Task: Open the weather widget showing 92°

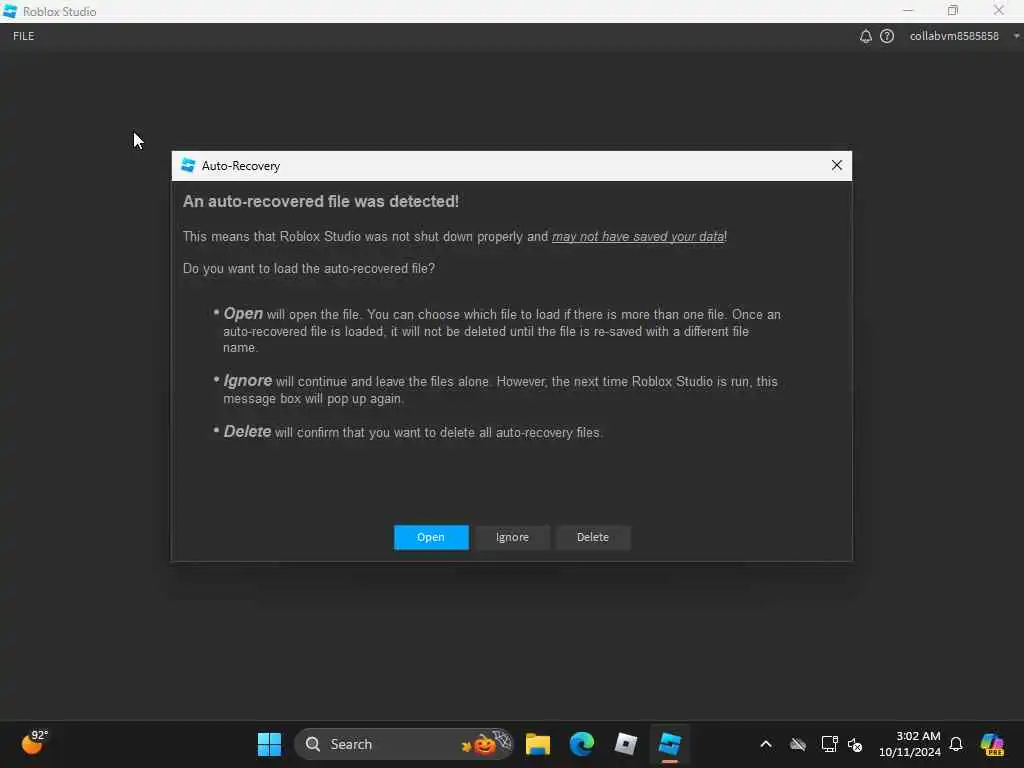Action: tap(34, 743)
